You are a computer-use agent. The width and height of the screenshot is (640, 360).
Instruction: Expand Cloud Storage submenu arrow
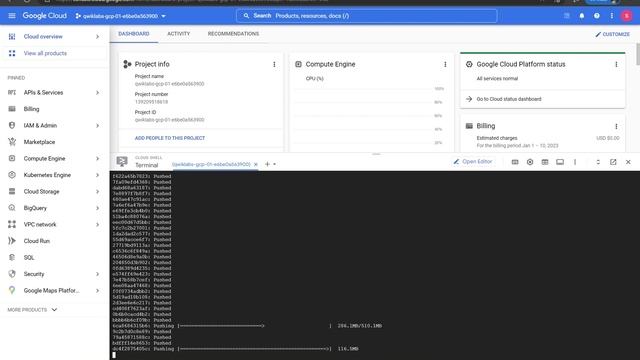(x=98, y=191)
